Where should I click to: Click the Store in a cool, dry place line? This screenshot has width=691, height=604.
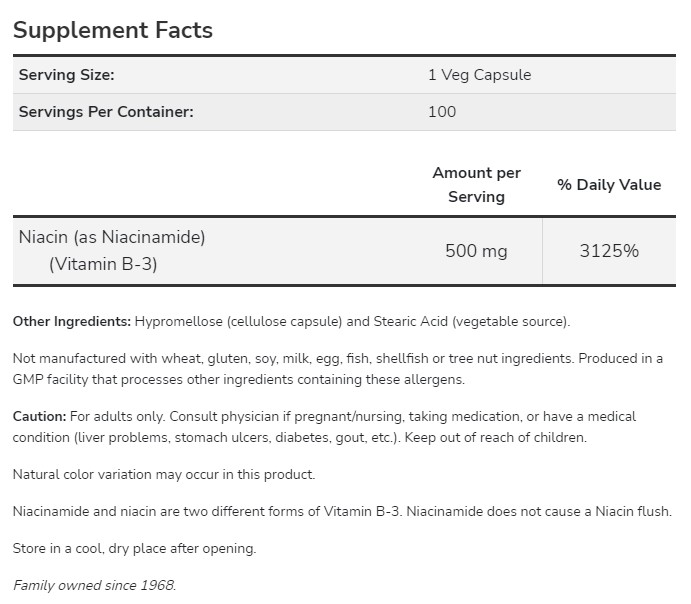pyautogui.click(x=135, y=548)
